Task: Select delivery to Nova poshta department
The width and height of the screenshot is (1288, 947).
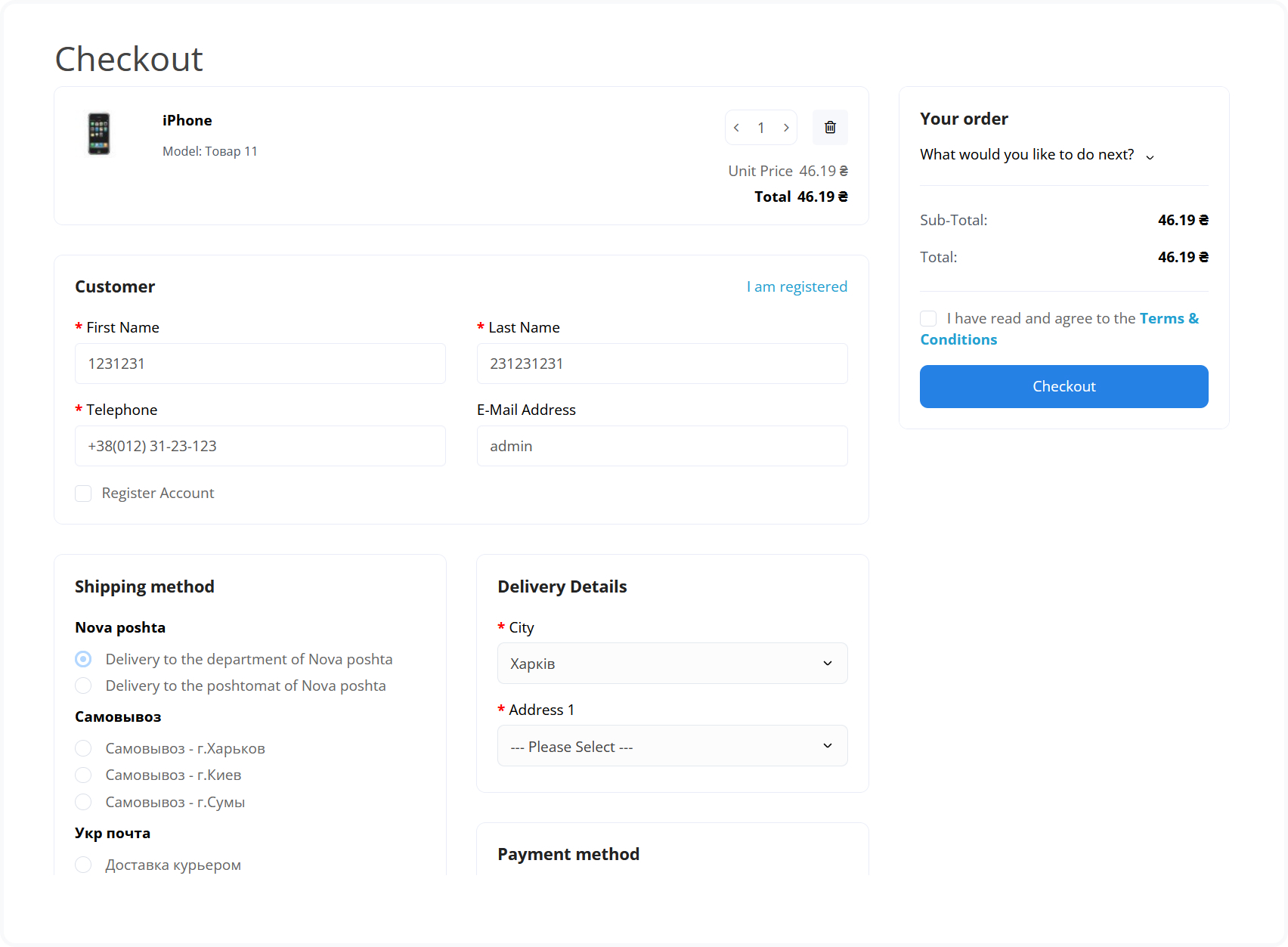Action: [83, 659]
